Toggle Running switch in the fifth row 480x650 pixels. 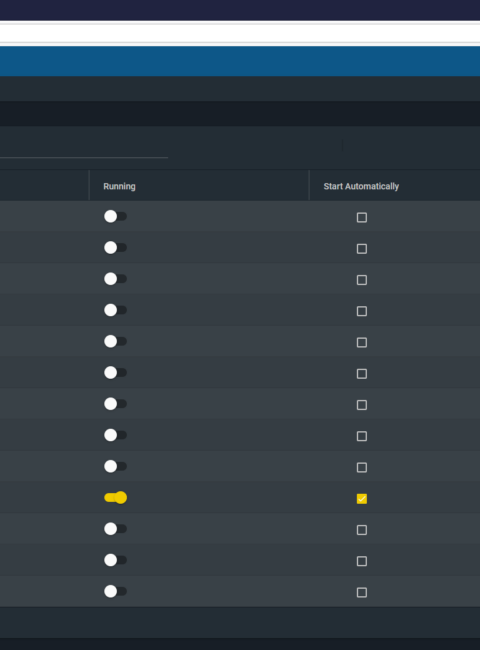pos(115,341)
